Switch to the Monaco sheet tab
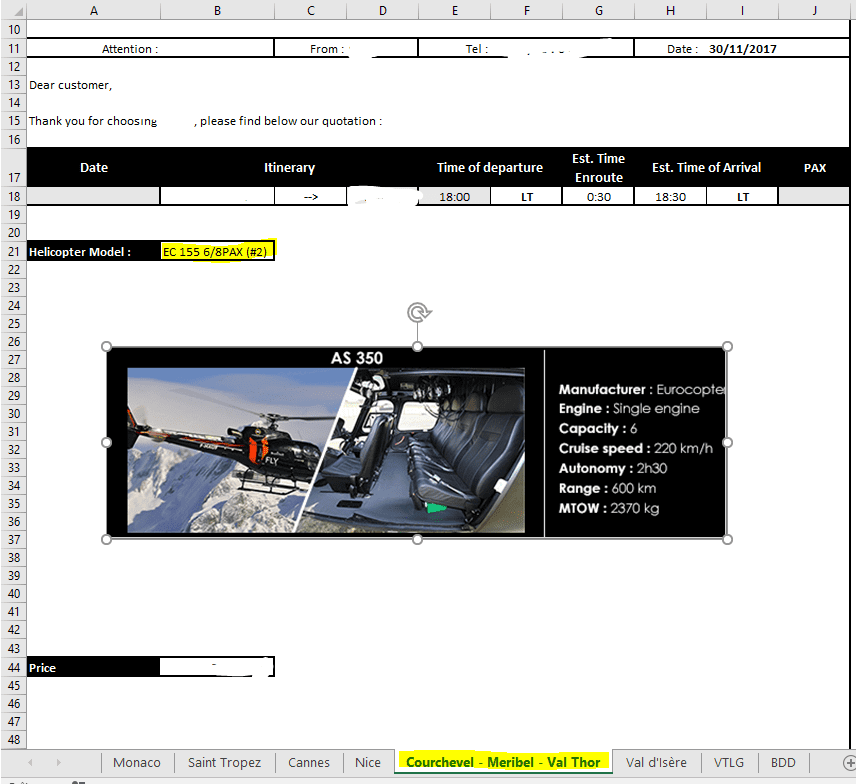This screenshot has width=856, height=784. coord(137,763)
